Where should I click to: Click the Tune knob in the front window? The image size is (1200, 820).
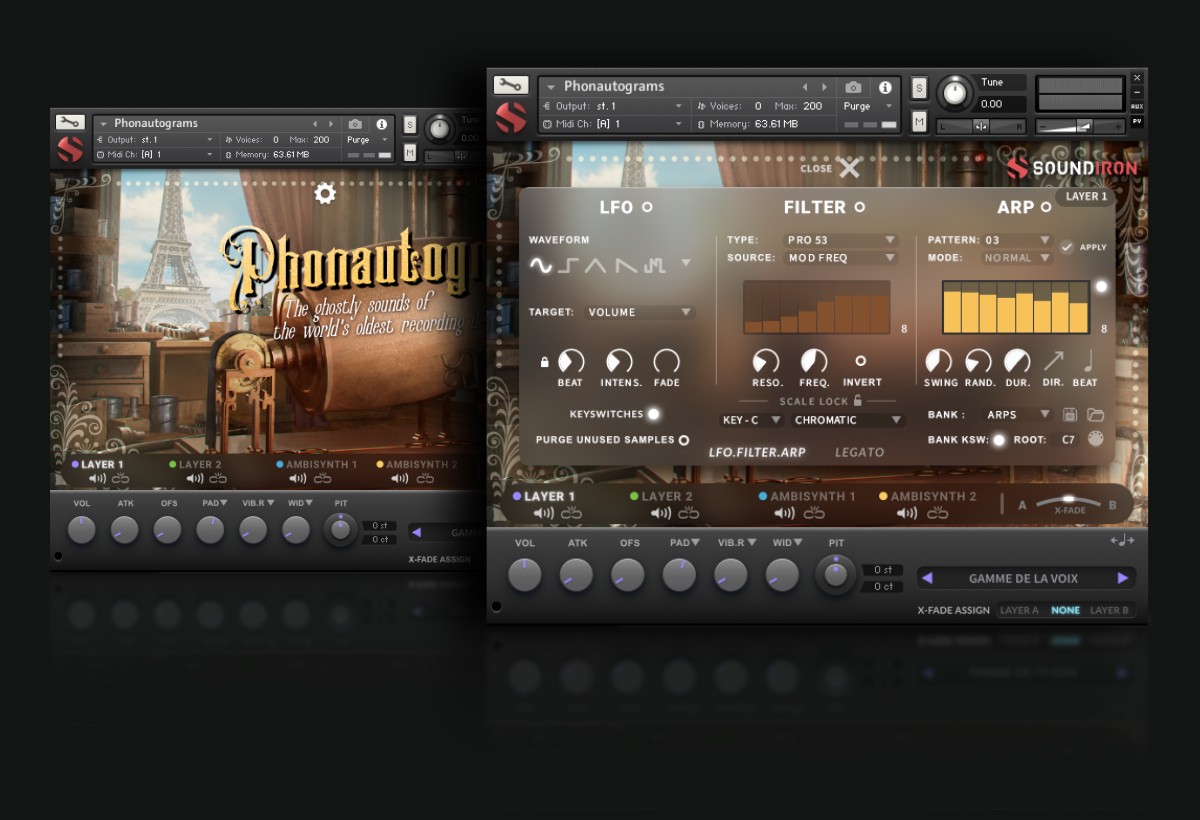coord(955,94)
